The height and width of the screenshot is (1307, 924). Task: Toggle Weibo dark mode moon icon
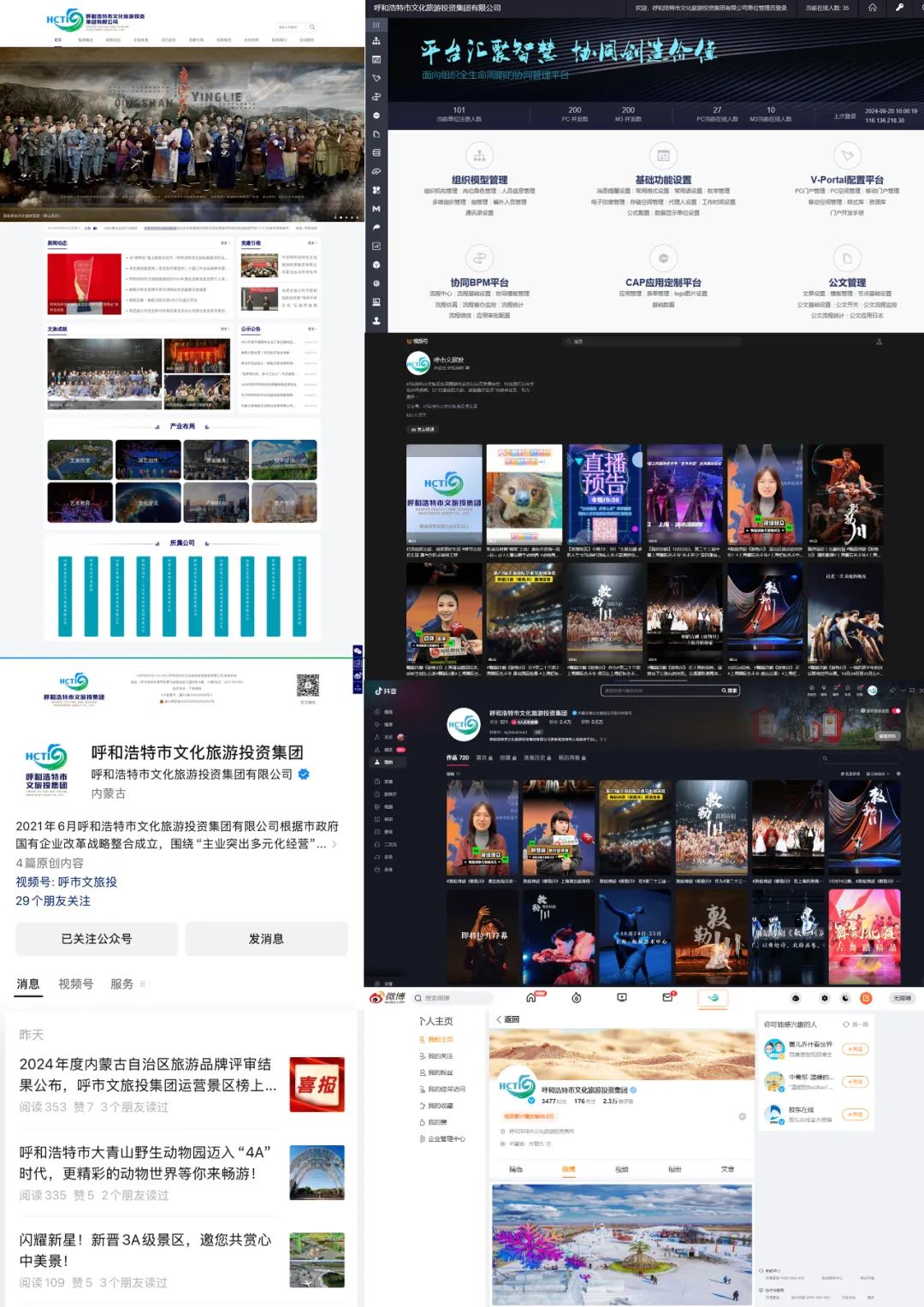coord(845,998)
